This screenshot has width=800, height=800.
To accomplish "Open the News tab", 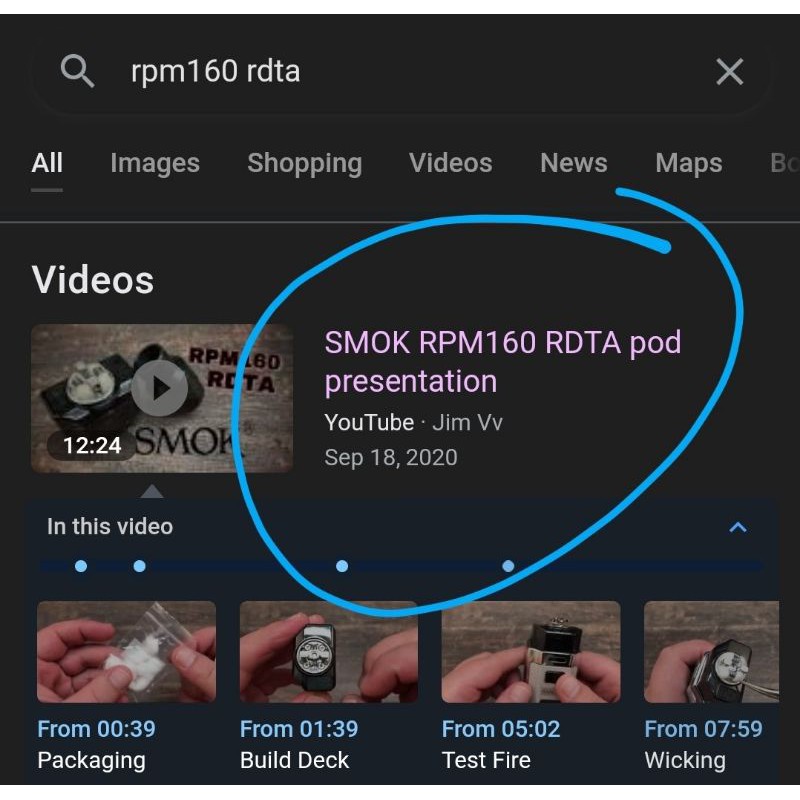I will pyautogui.click(x=573, y=163).
